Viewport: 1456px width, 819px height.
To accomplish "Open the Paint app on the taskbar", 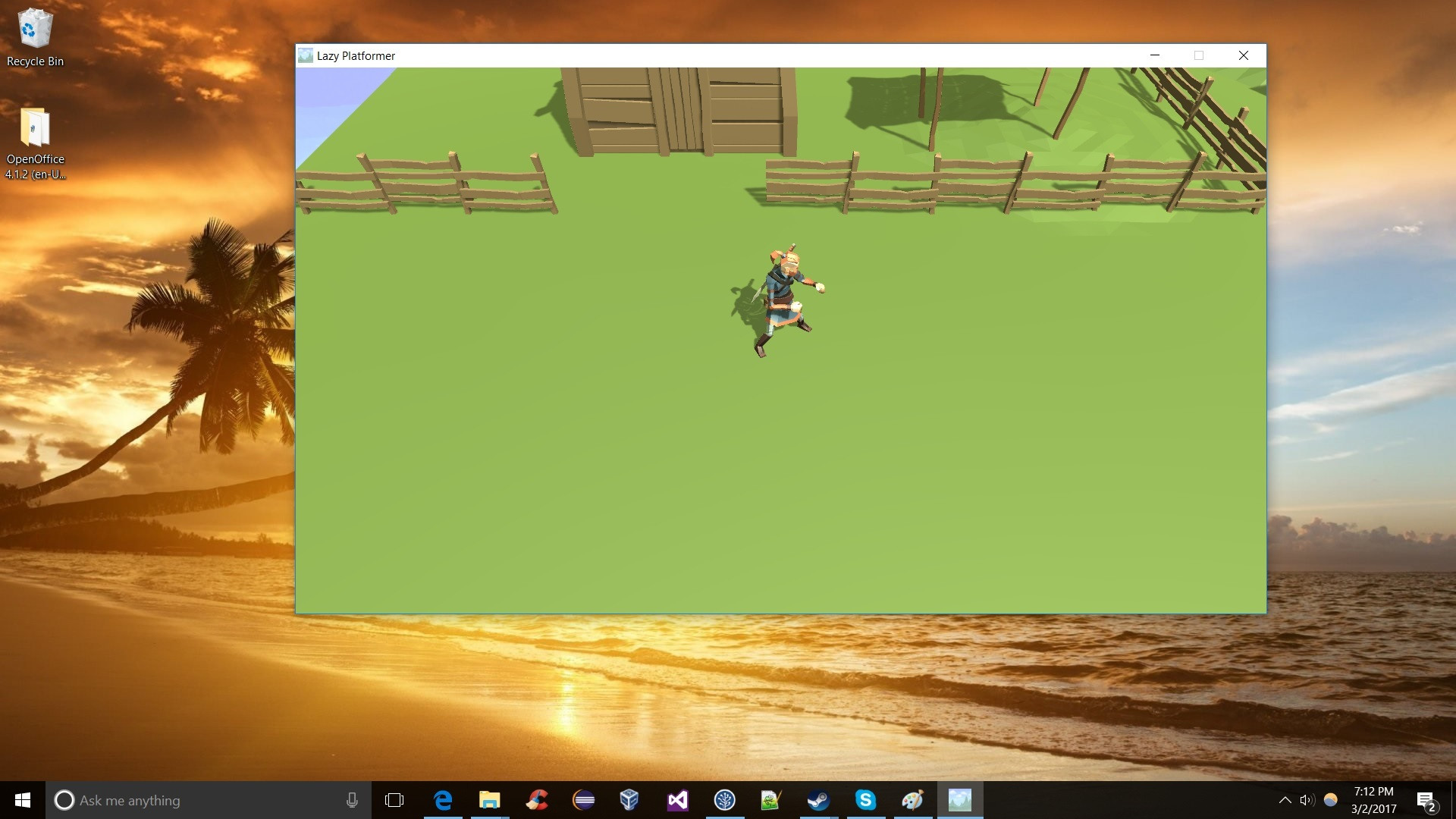I will click(x=912, y=800).
